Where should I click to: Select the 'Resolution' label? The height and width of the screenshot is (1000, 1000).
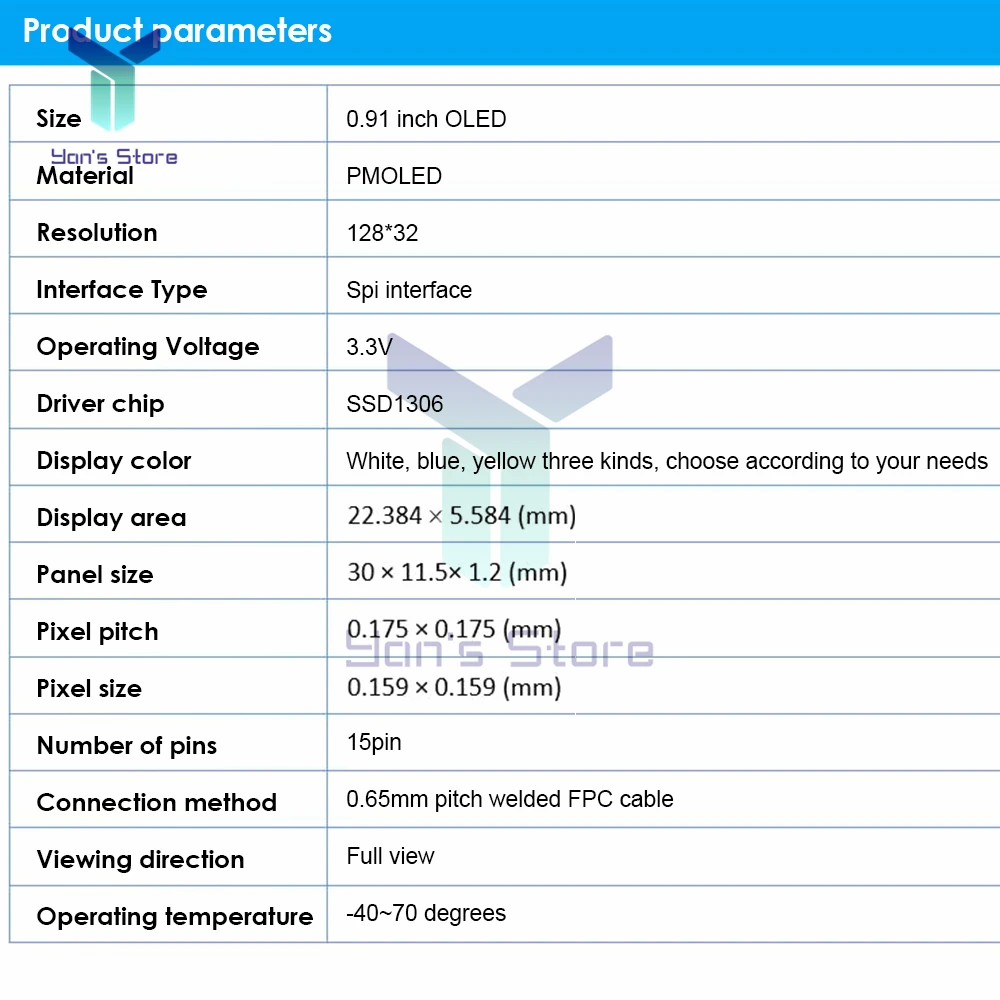point(97,232)
